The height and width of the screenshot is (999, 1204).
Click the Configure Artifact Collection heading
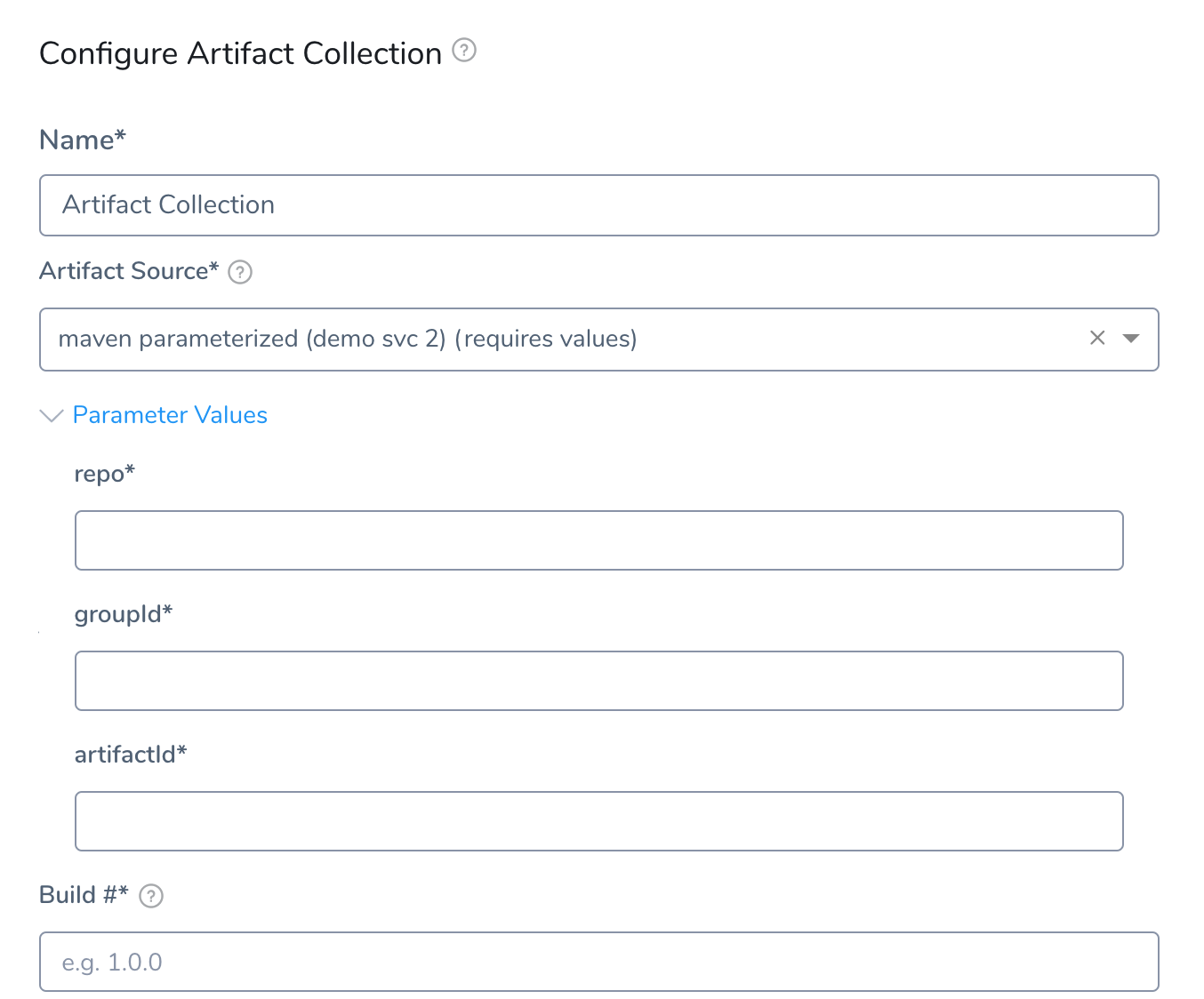click(240, 53)
